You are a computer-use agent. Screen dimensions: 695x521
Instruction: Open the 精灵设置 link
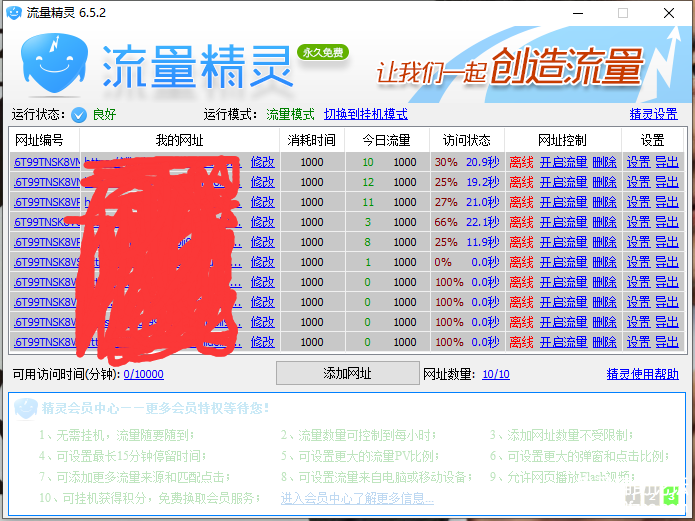click(653, 114)
